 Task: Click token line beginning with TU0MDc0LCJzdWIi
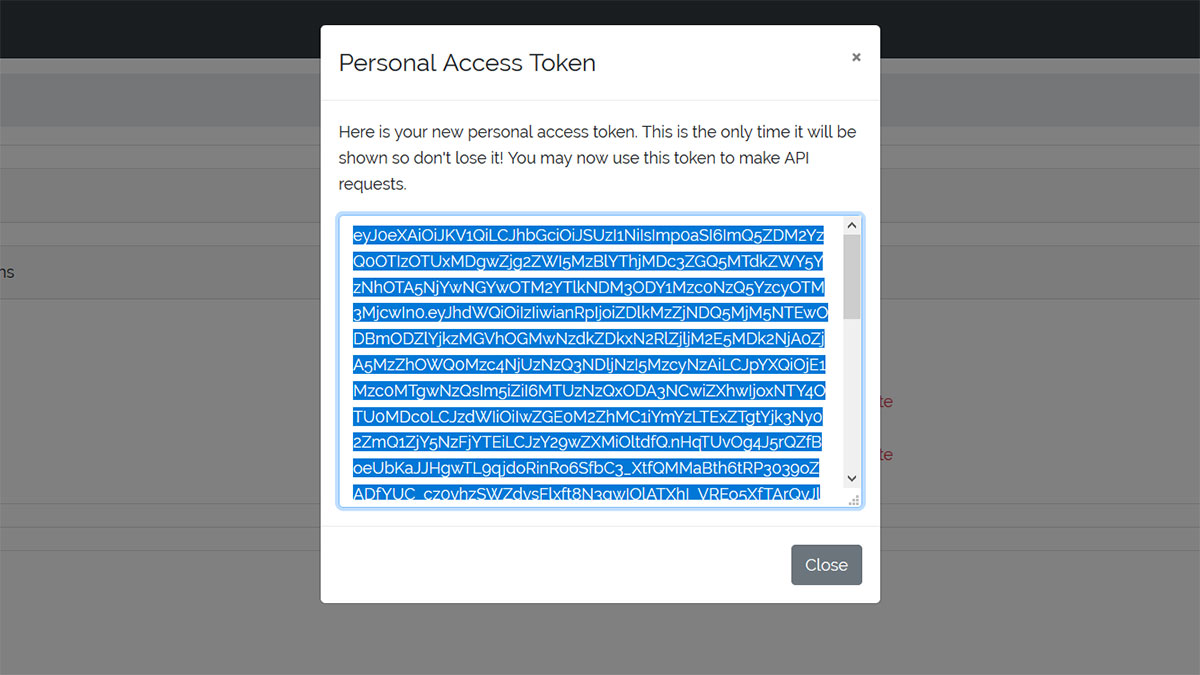(x=588, y=417)
